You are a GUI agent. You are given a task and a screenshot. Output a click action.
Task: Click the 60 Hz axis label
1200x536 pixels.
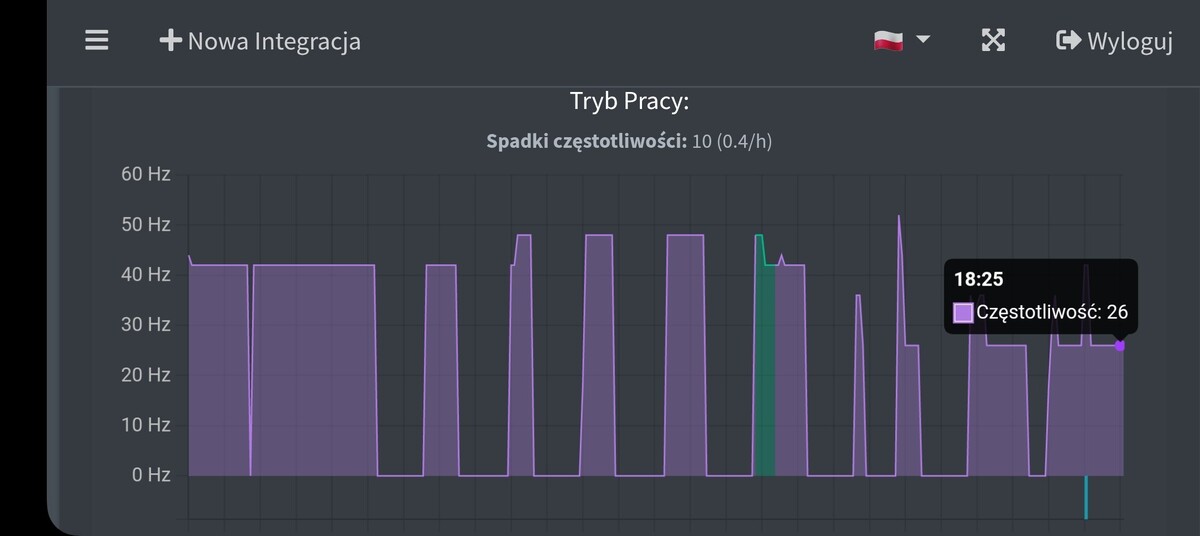146,174
